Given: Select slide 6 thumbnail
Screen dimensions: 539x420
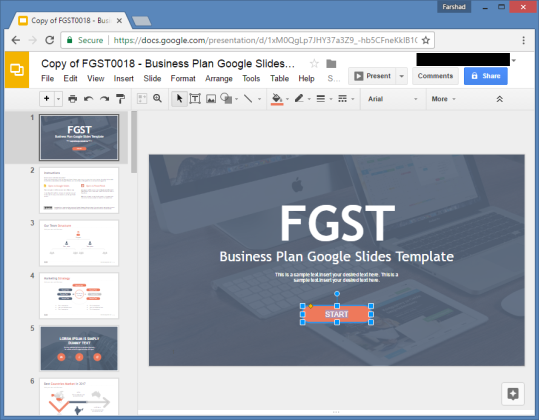Looking at the screenshot, I should [x=79, y=397].
